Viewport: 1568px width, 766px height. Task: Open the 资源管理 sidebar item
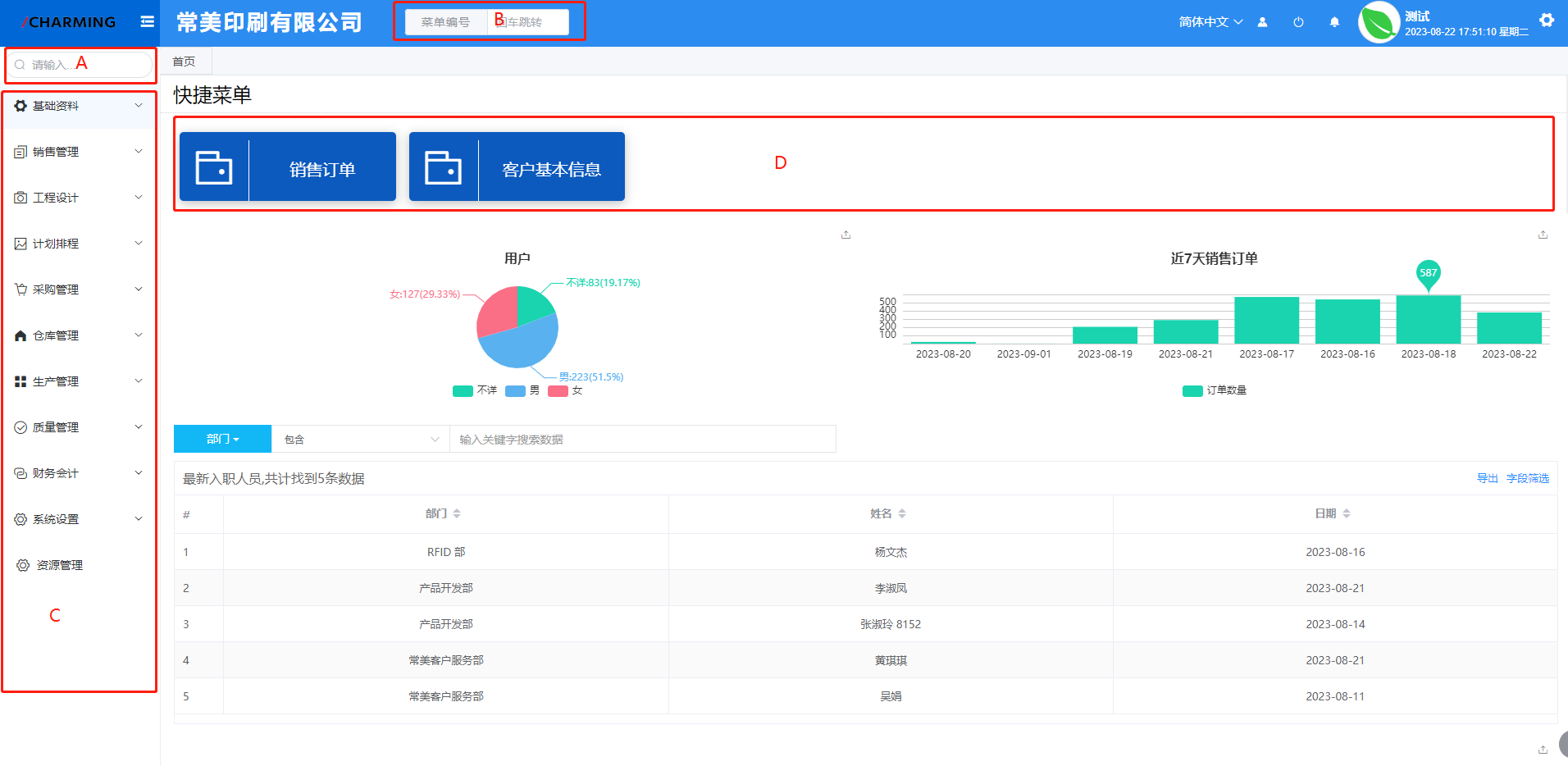click(x=79, y=565)
